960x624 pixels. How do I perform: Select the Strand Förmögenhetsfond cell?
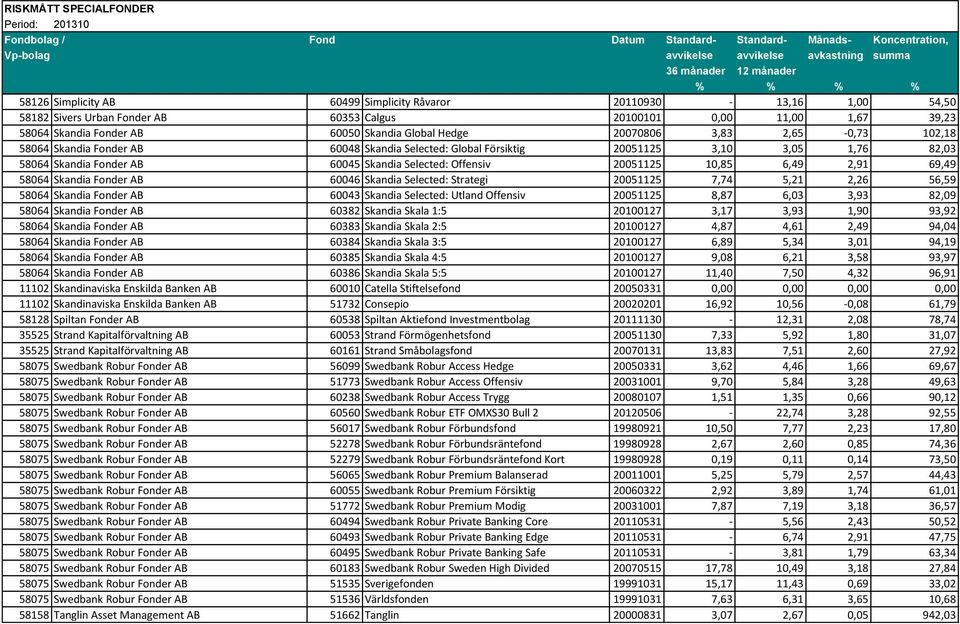coord(427,336)
